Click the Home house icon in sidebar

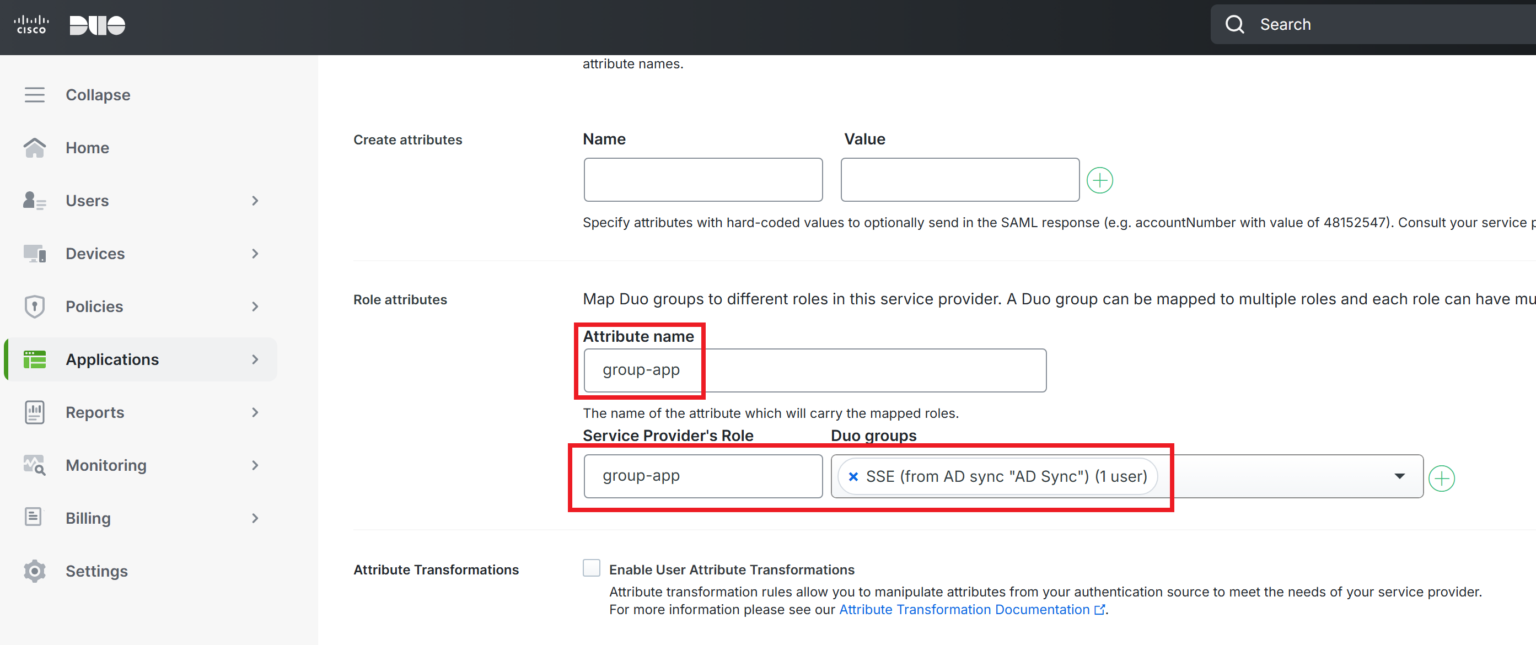[35, 148]
